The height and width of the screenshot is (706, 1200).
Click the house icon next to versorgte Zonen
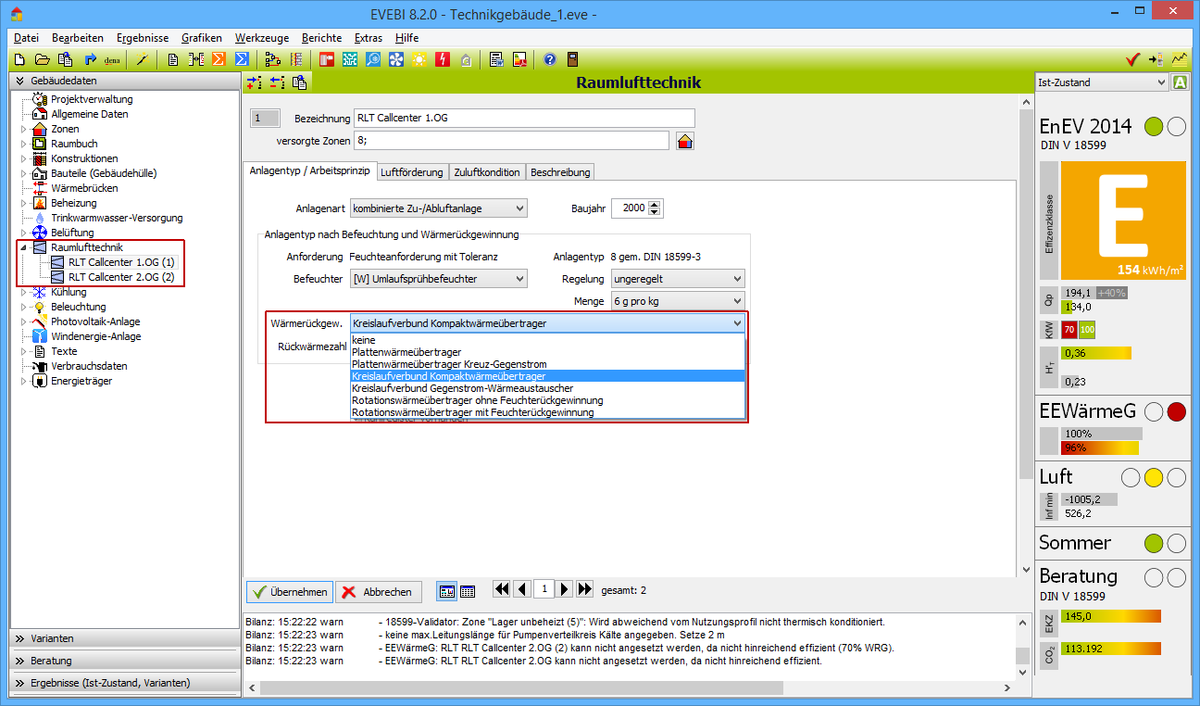click(685, 141)
